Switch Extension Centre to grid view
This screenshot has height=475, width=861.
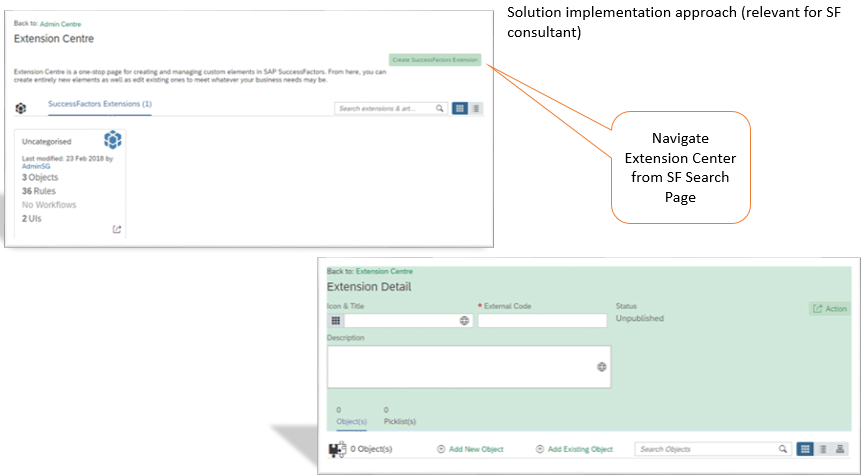coord(460,109)
